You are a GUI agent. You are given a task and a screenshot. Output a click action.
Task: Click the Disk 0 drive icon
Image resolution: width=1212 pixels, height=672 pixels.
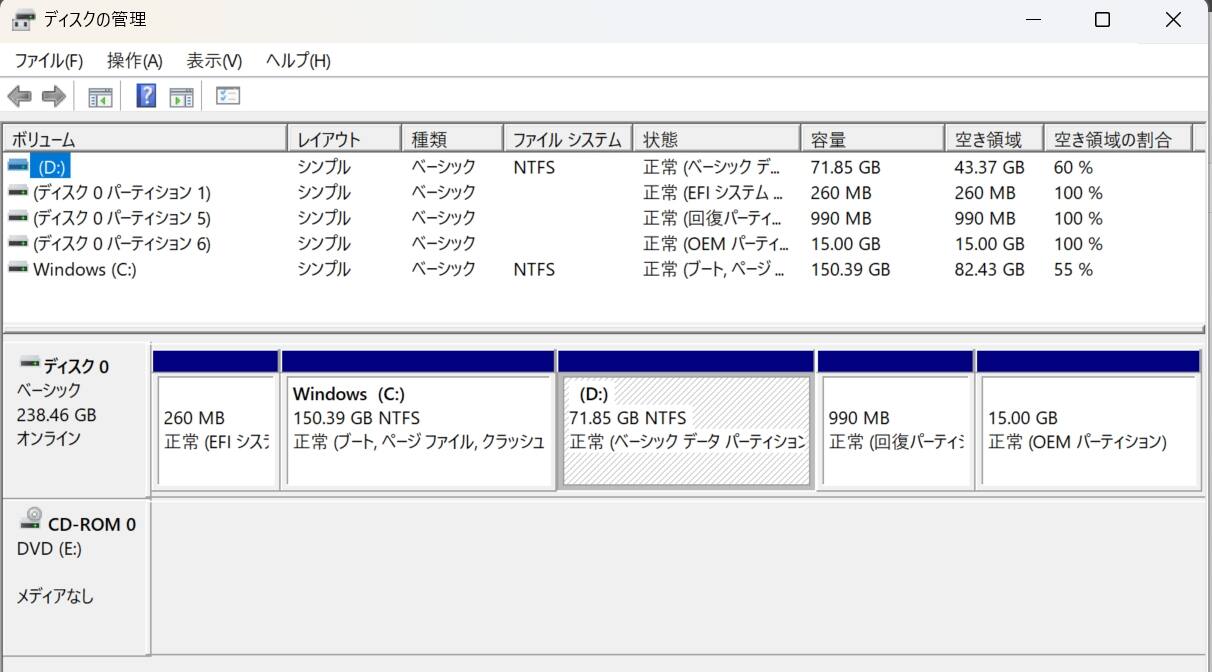pyautogui.click(x=29, y=362)
